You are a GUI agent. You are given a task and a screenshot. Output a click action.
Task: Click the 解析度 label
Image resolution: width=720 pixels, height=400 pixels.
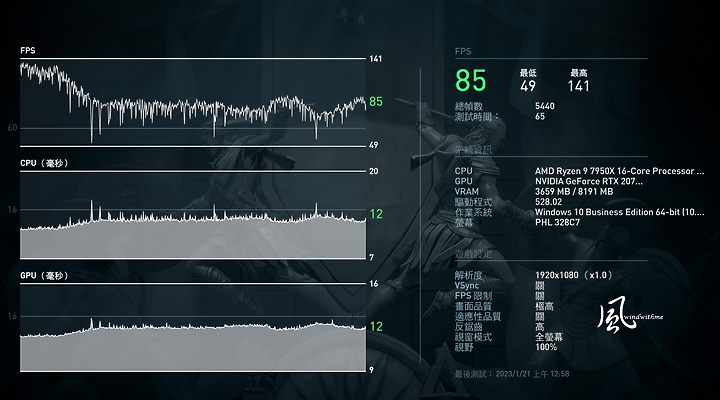(x=468, y=275)
